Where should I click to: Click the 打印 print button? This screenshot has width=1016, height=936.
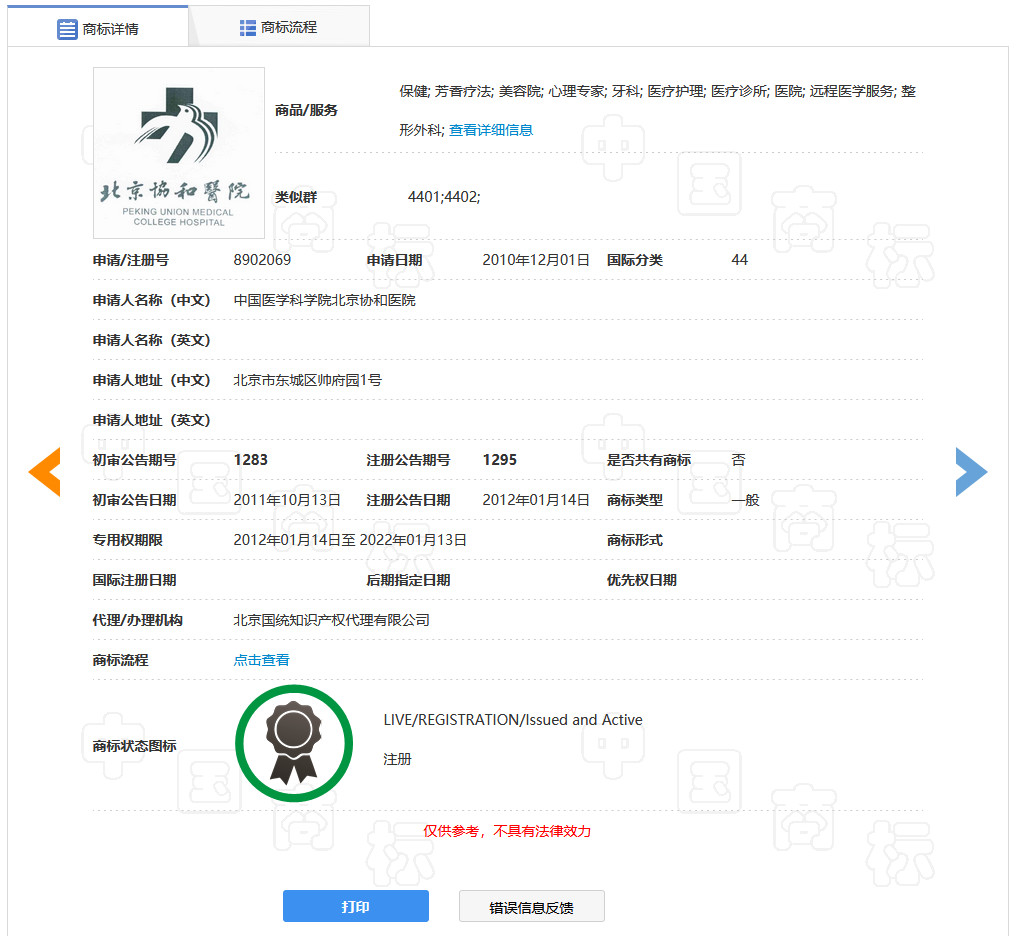point(356,906)
